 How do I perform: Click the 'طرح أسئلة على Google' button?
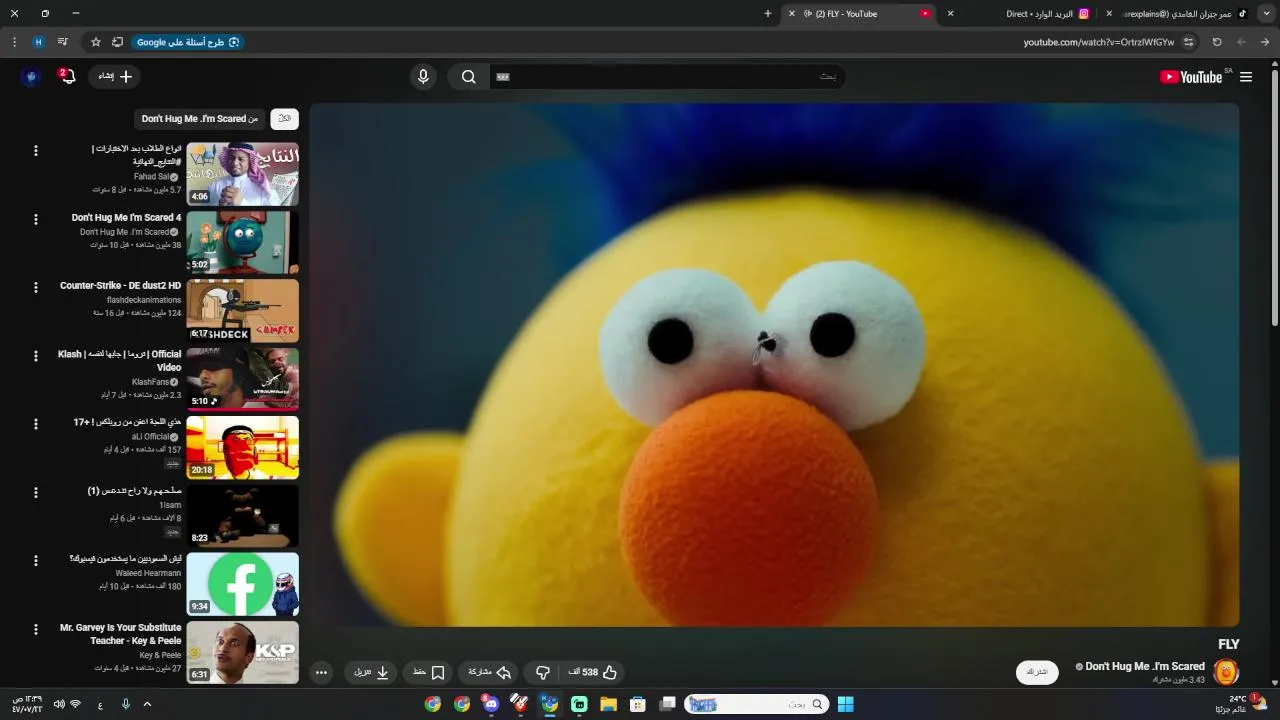click(x=188, y=42)
